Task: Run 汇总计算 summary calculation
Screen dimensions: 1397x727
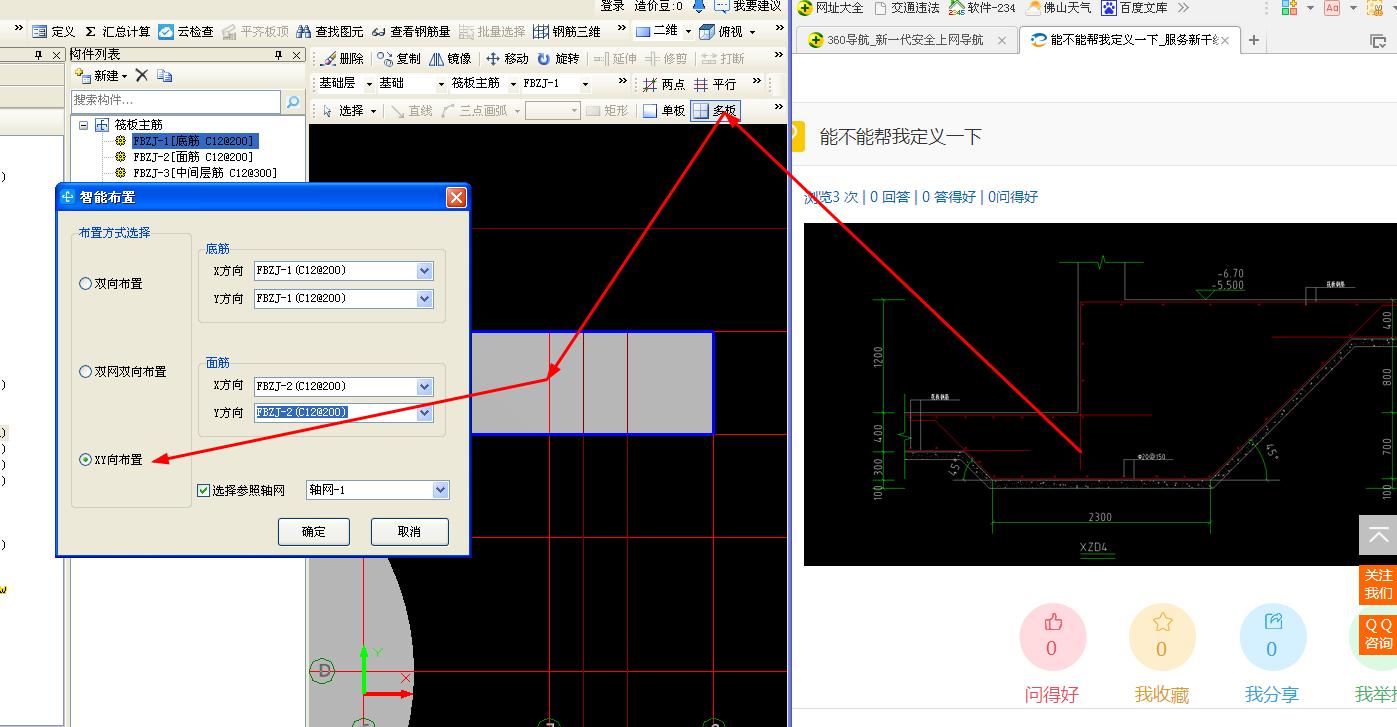Action: 117,31
